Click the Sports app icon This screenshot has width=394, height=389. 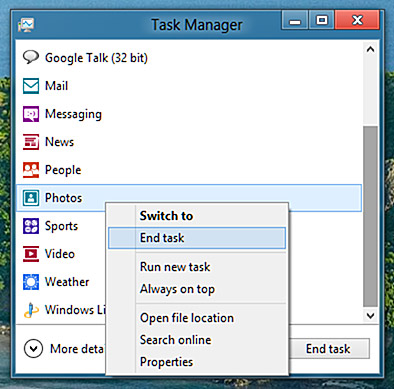[31, 226]
